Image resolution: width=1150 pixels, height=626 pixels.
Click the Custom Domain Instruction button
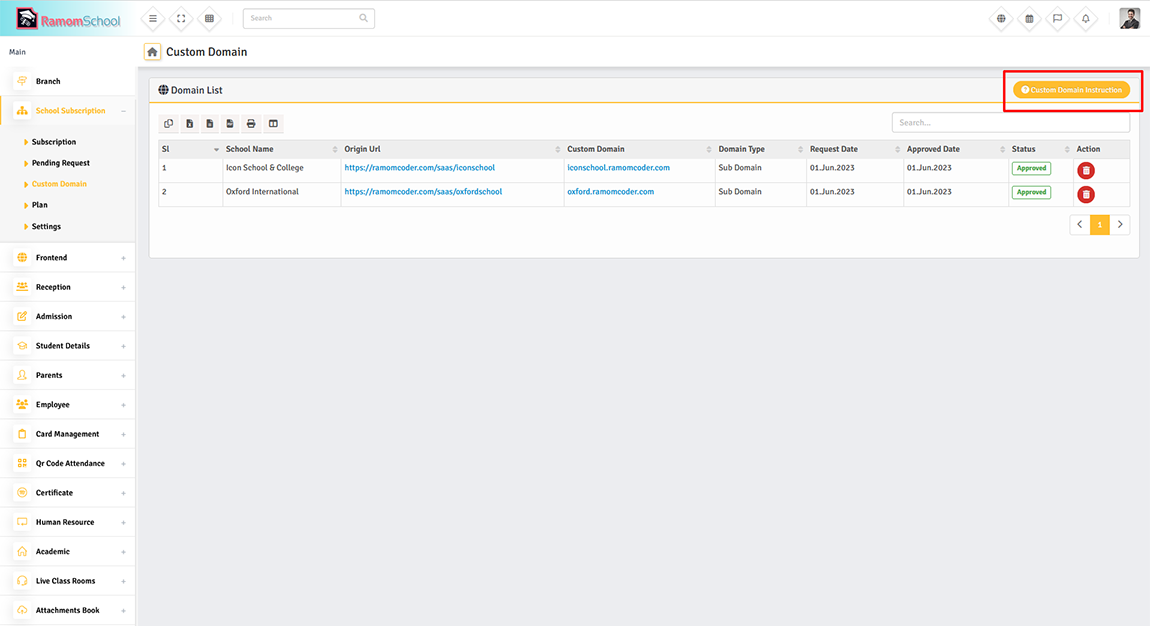coord(1071,90)
